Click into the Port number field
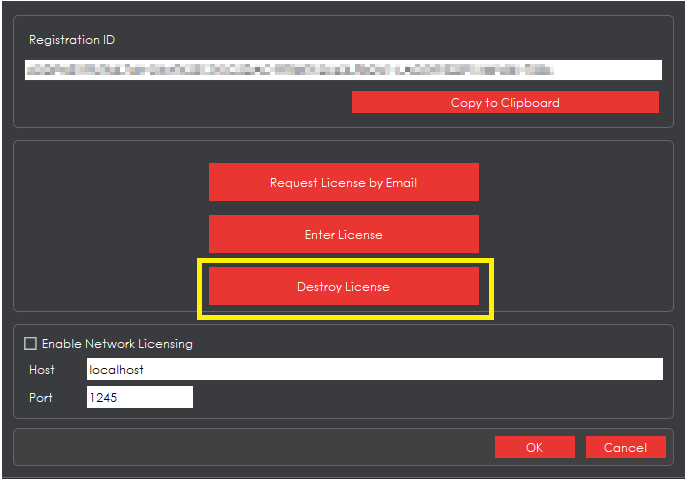The height and width of the screenshot is (484, 692). pyautogui.click(x=138, y=398)
